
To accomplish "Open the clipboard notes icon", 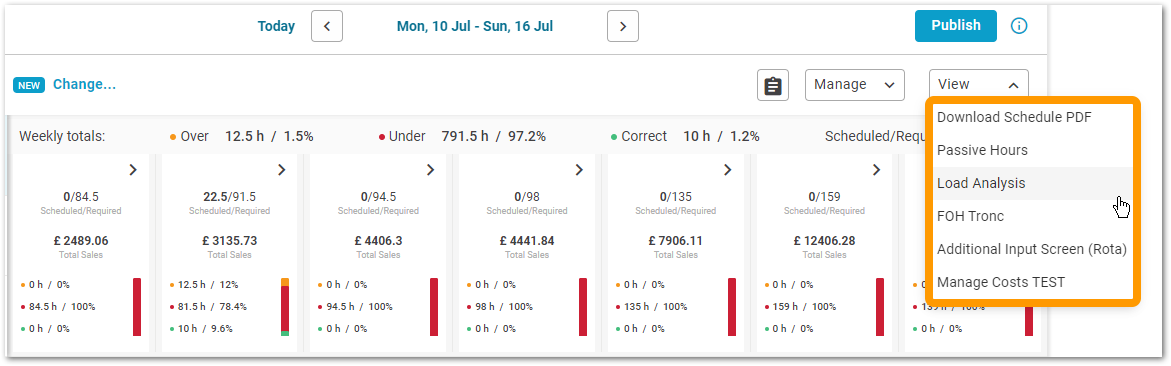I will click(x=773, y=85).
